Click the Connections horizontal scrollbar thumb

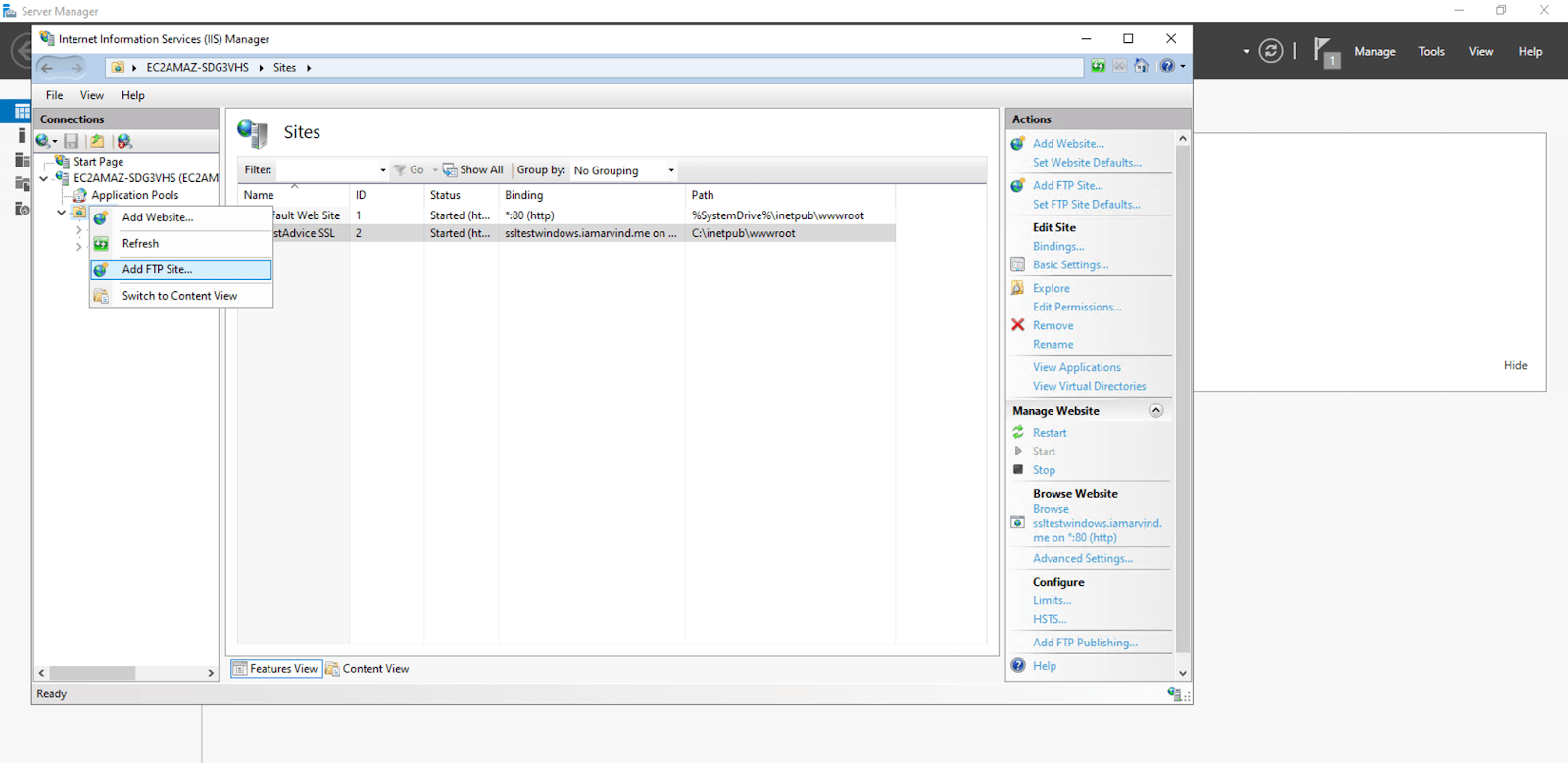click(x=92, y=673)
